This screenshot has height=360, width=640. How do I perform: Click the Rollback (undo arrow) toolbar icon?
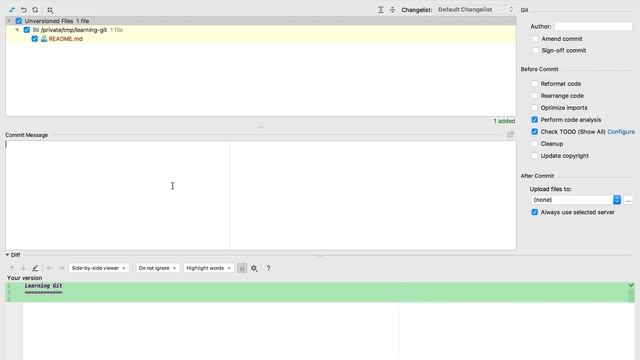24,10
